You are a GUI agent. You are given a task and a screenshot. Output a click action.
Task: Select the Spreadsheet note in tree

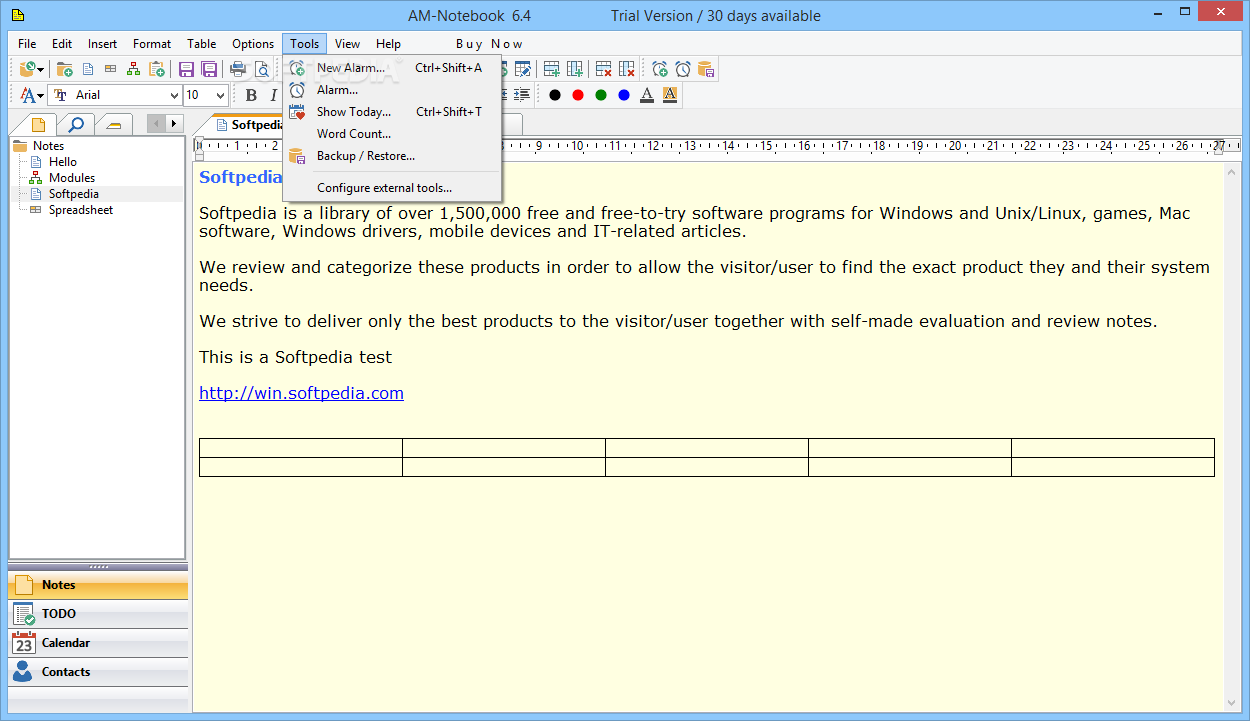click(x=81, y=210)
